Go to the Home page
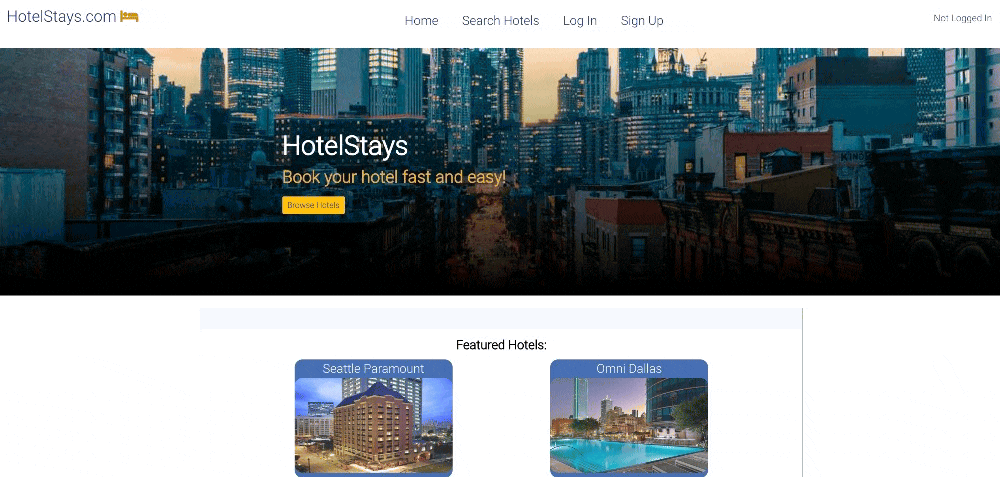This screenshot has width=1000, height=477. click(x=422, y=20)
